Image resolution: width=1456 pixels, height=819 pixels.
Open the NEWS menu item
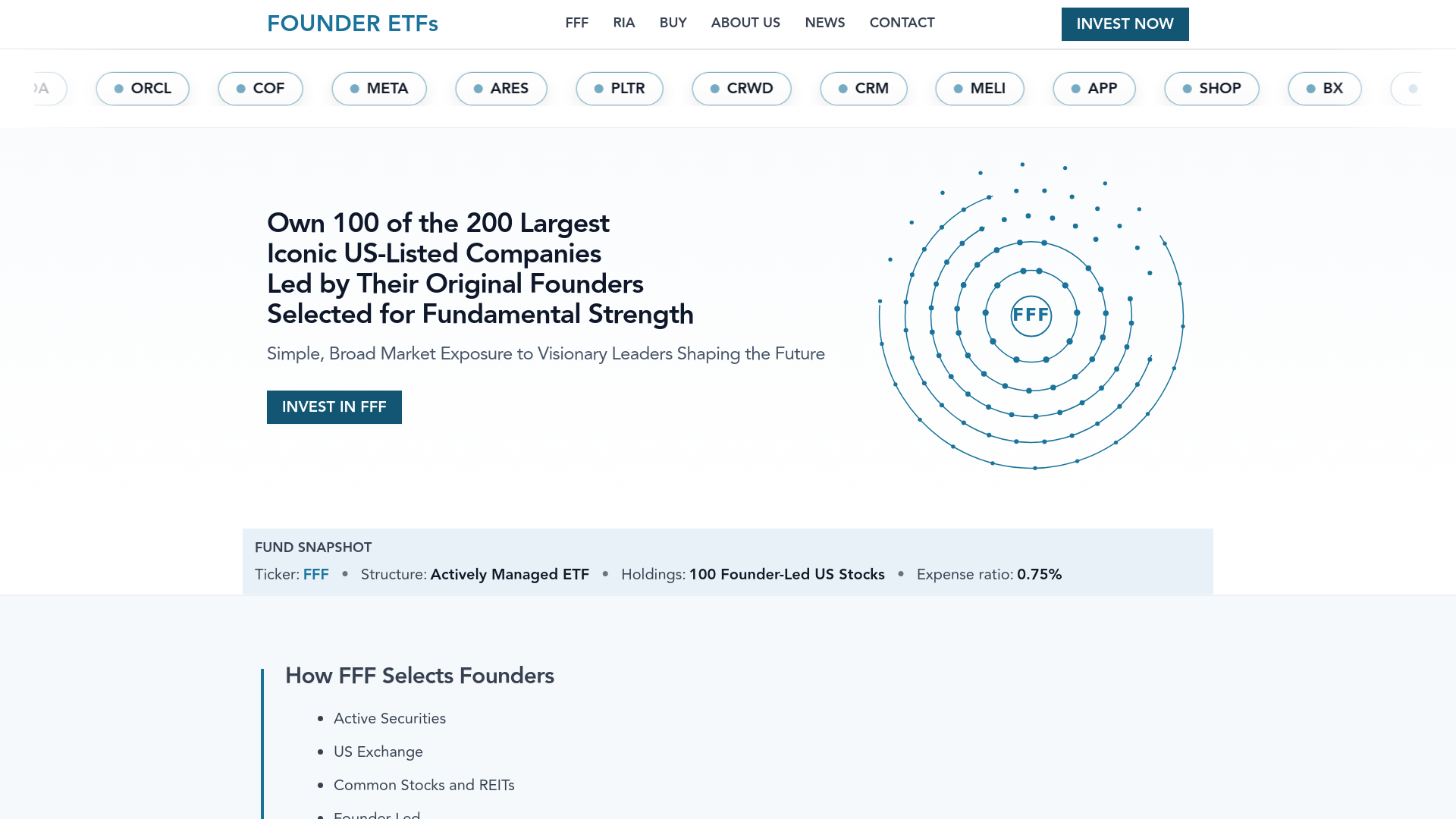point(824,23)
